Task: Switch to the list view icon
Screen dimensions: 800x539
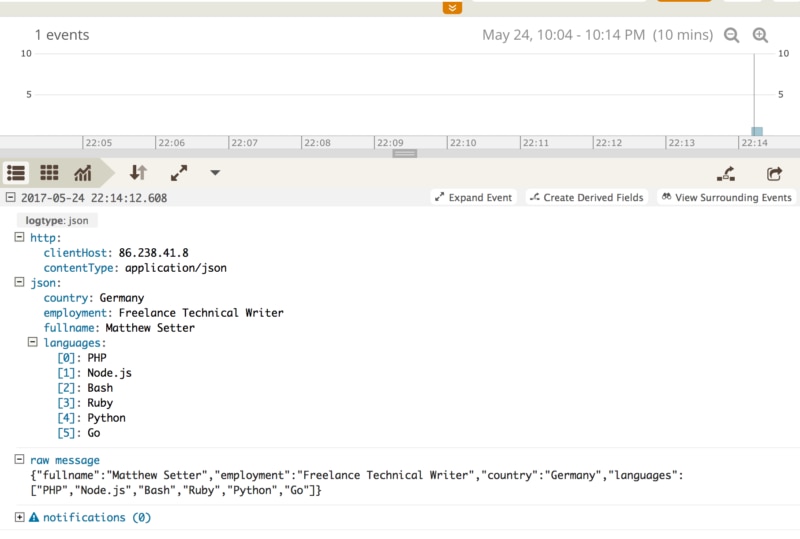Action: pos(16,173)
